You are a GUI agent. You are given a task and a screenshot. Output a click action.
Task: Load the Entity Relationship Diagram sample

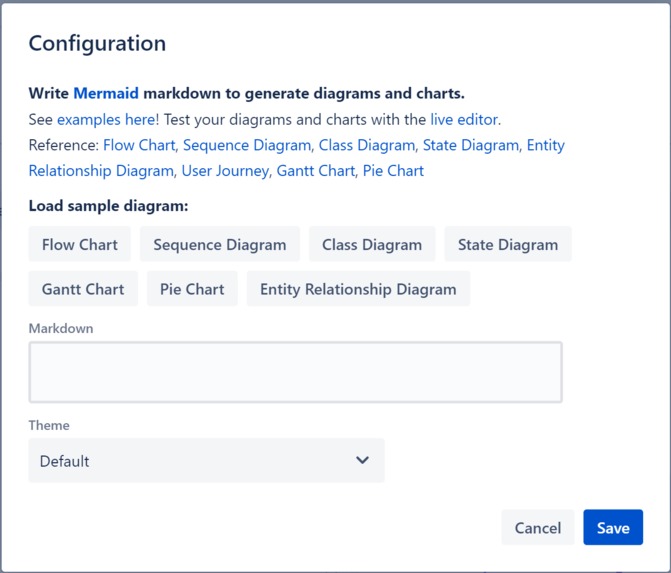[358, 289]
